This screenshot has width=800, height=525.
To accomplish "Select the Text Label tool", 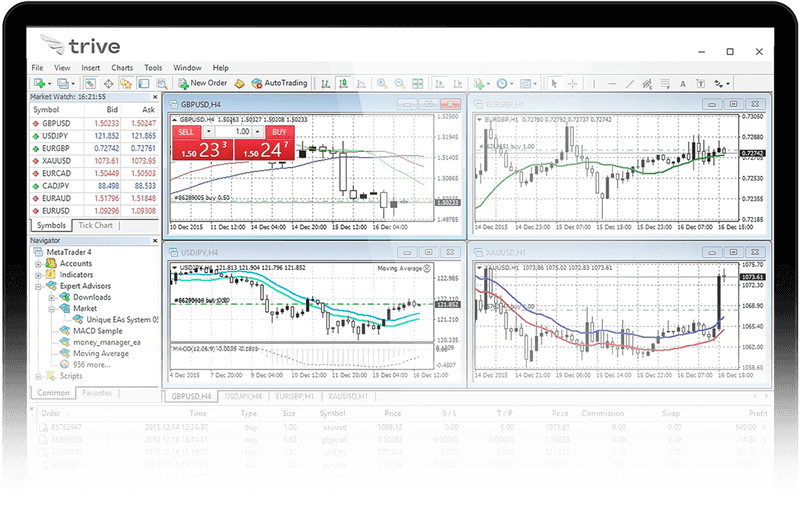I will click(701, 83).
